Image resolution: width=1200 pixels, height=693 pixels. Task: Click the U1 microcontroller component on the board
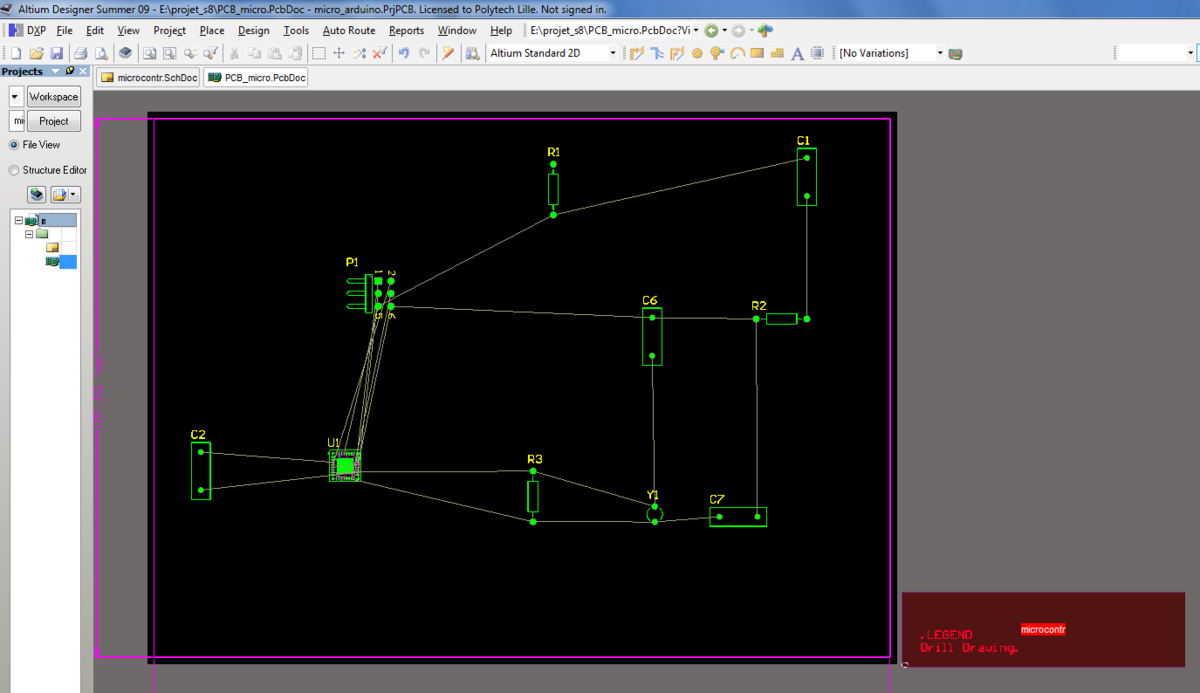[x=345, y=465]
